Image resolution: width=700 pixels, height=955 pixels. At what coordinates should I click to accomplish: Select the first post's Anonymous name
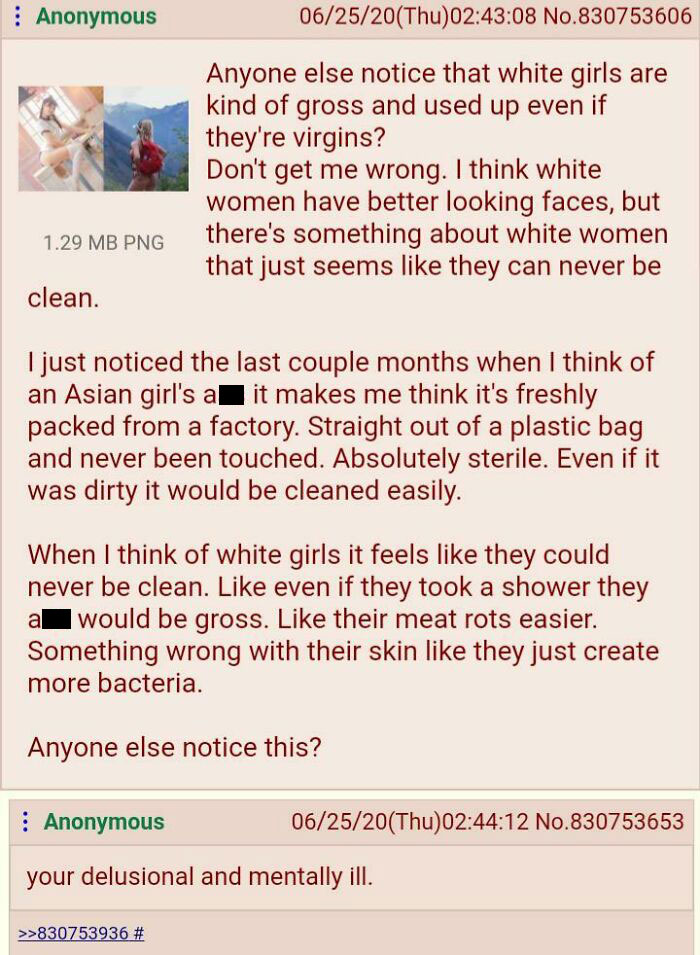(96, 16)
